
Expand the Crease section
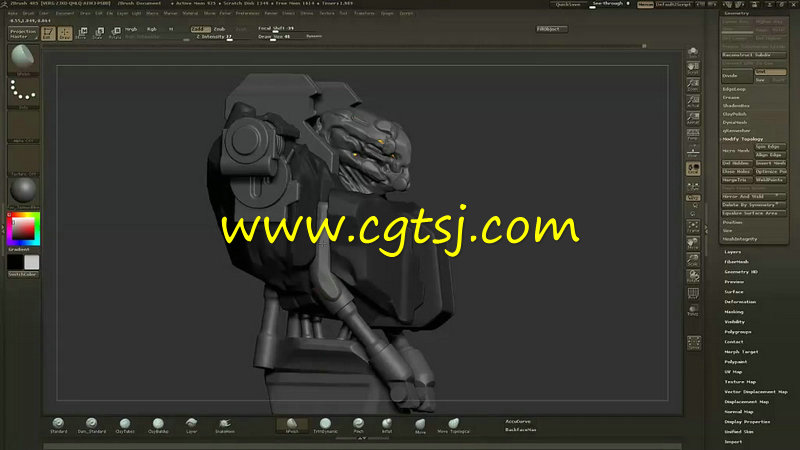(x=731, y=97)
